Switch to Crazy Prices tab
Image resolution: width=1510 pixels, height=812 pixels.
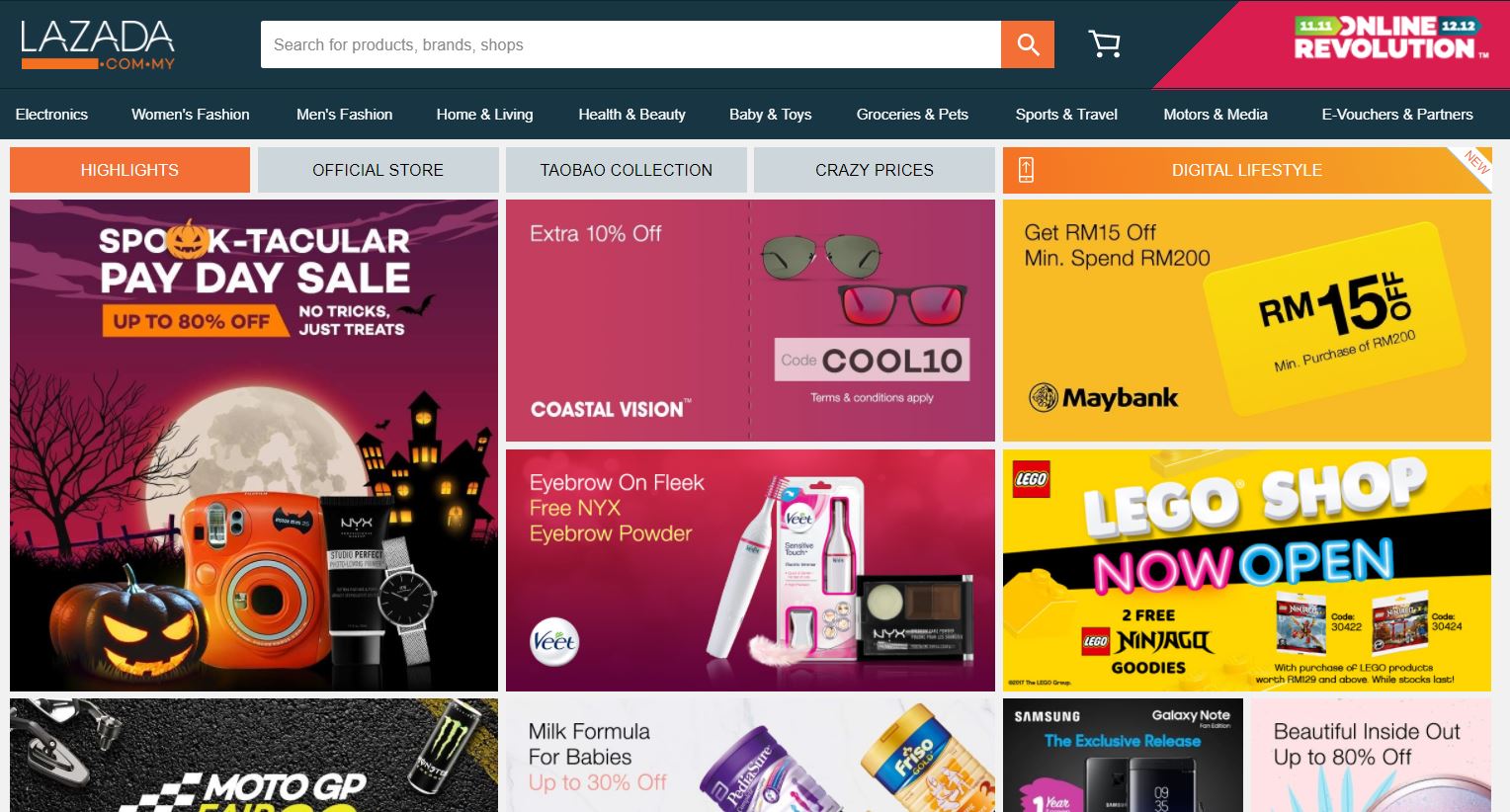(874, 170)
